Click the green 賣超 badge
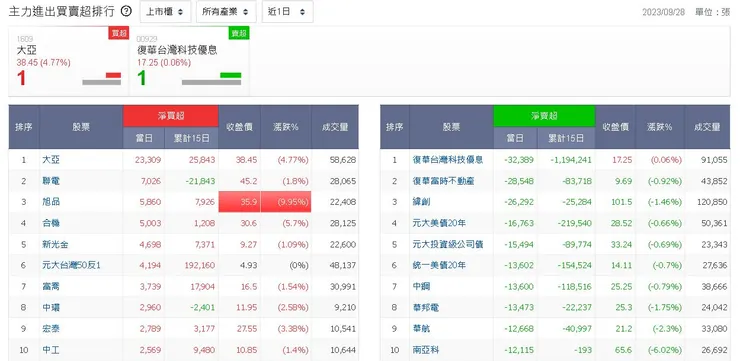Screen dimensions: 740x361 pyautogui.click(x=239, y=33)
